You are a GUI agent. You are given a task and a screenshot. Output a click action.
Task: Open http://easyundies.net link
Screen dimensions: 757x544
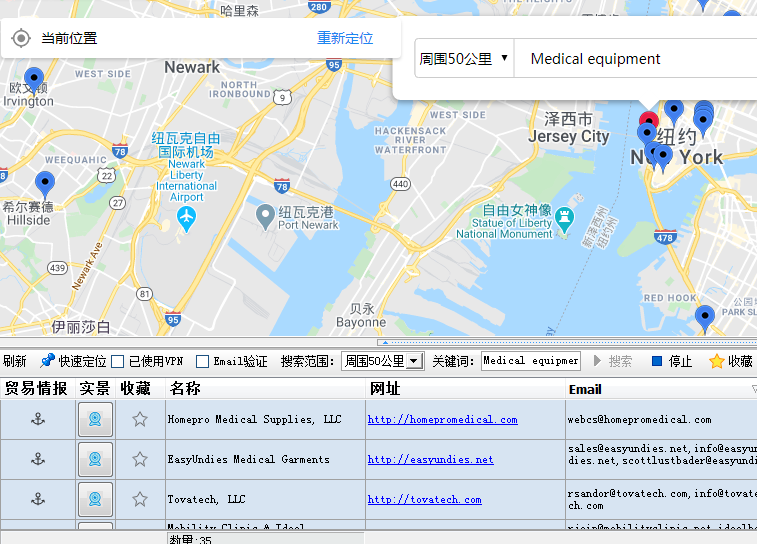[x=430, y=460]
